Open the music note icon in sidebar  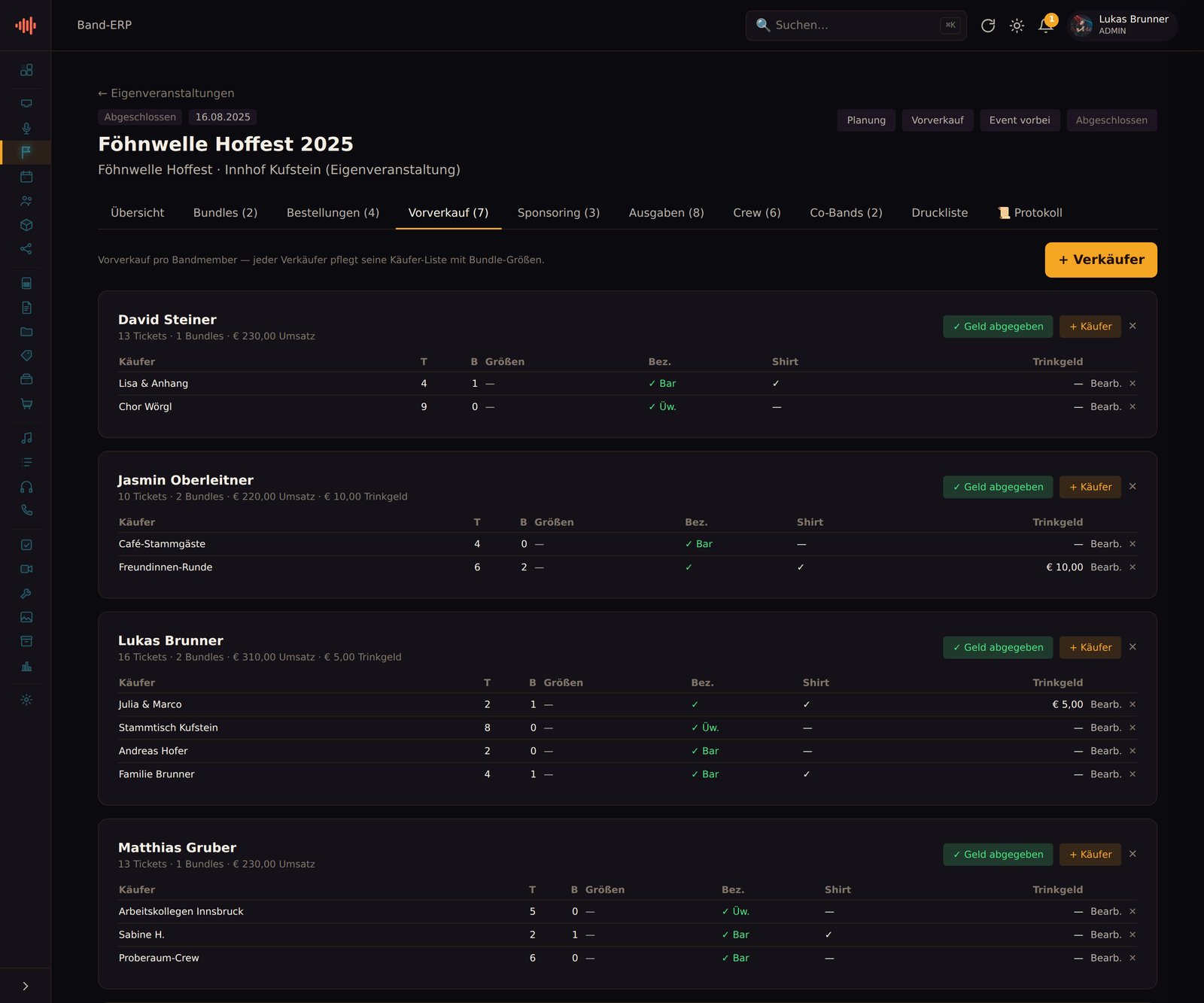[x=26, y=438]
